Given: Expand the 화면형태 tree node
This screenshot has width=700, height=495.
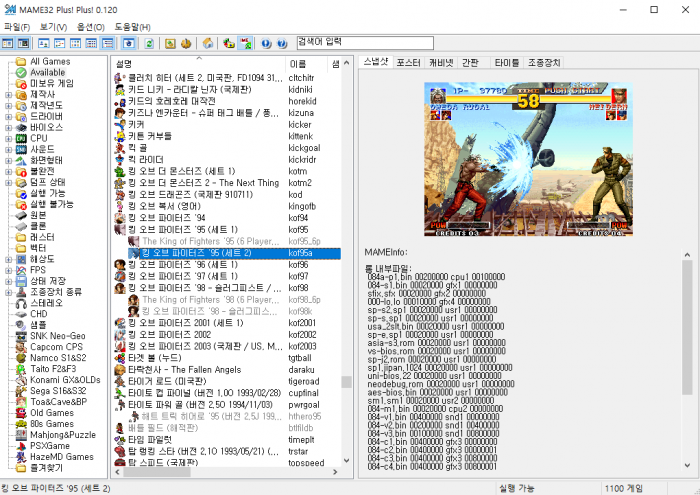Looking at the screenshot, I should 8,160.
